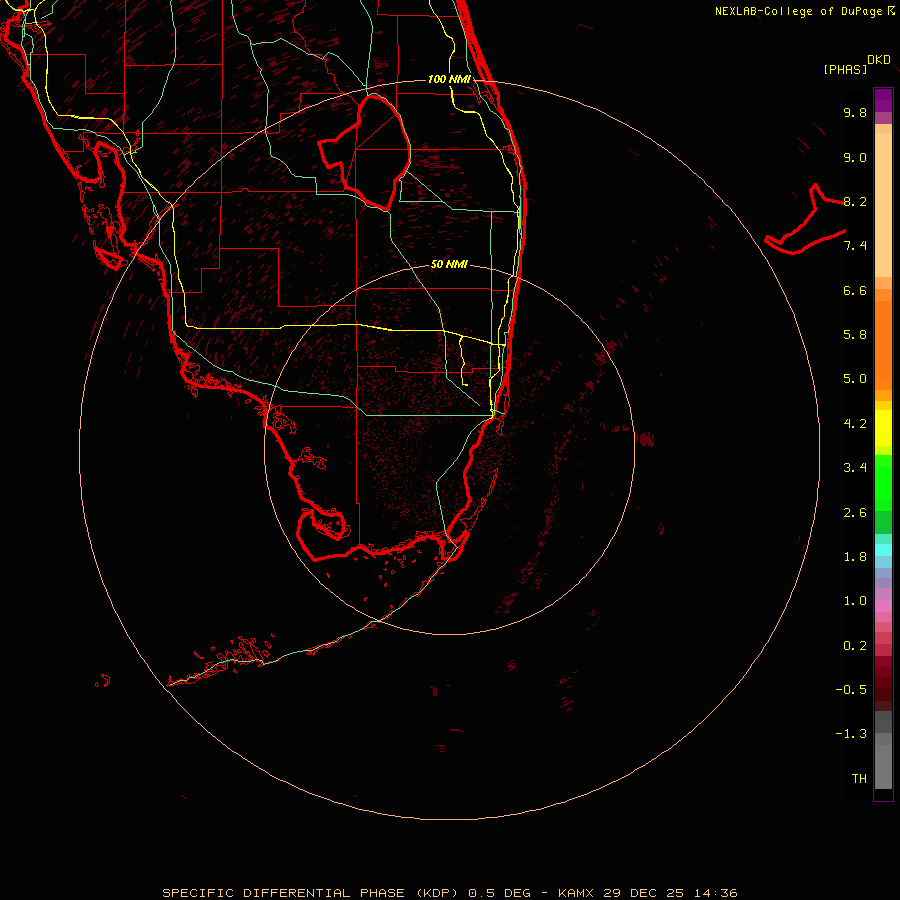The image size is (900, 900).
Task: Select the -1.3 legend value
Action: click(851, 734)
